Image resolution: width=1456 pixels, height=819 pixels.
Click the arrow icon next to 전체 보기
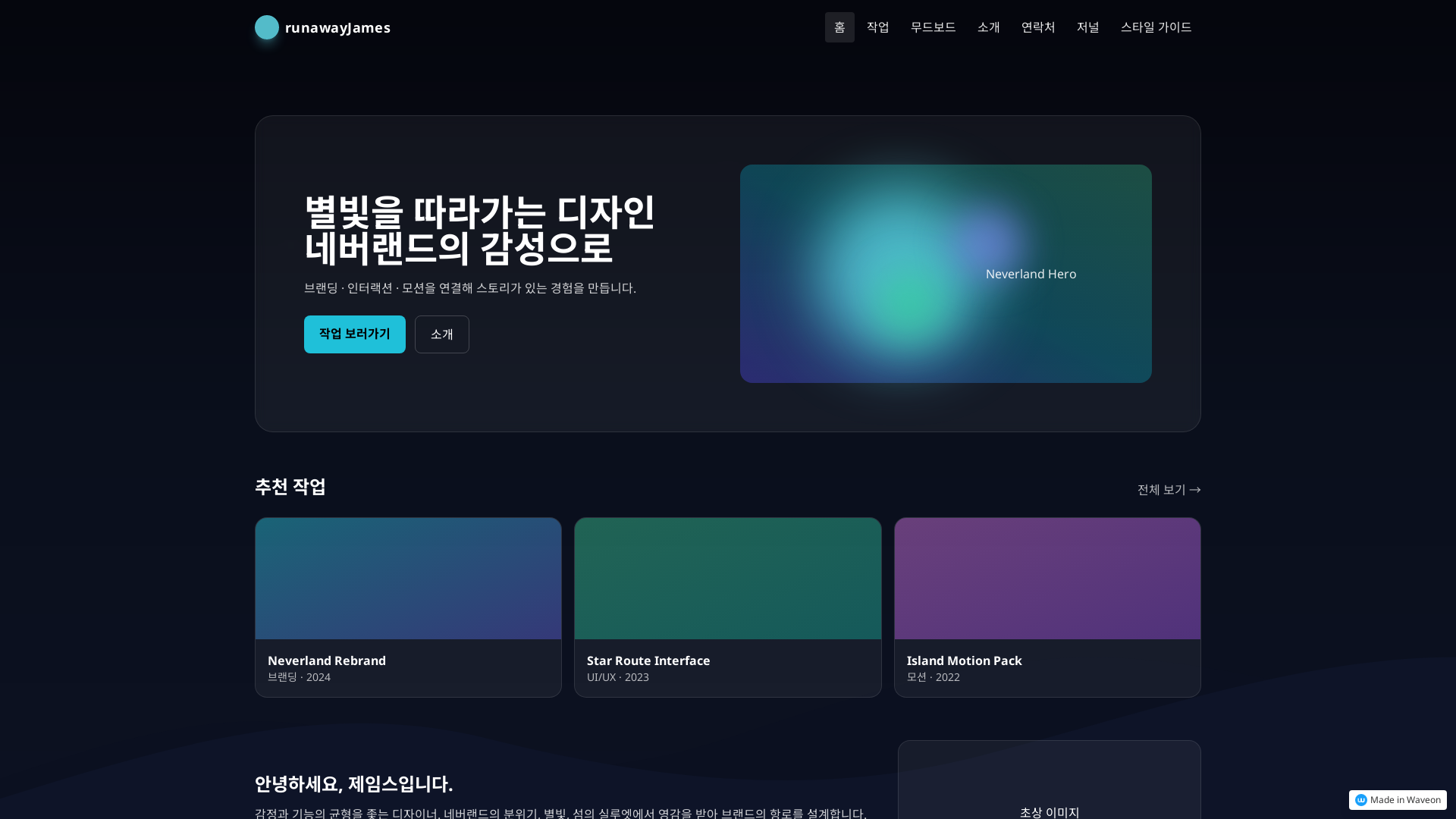(1194, 490)
